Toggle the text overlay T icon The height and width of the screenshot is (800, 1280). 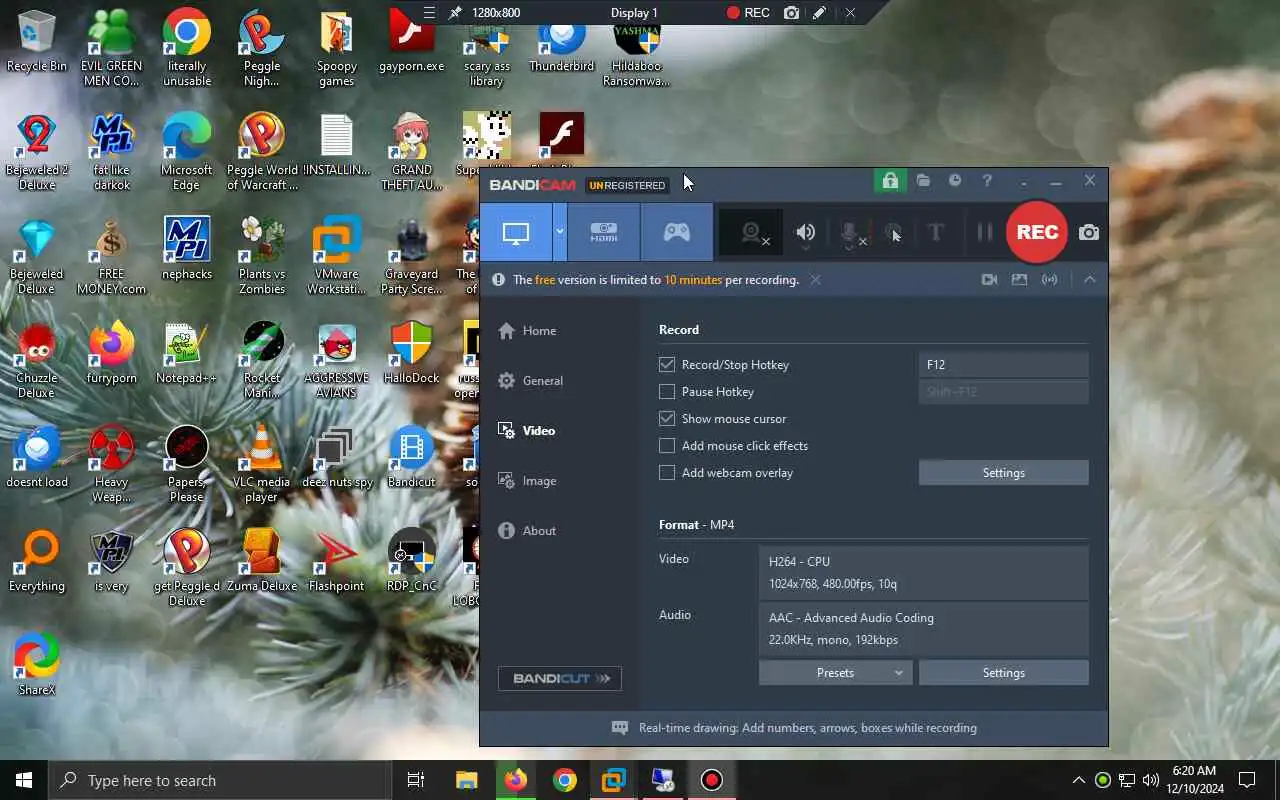(936, 233)
